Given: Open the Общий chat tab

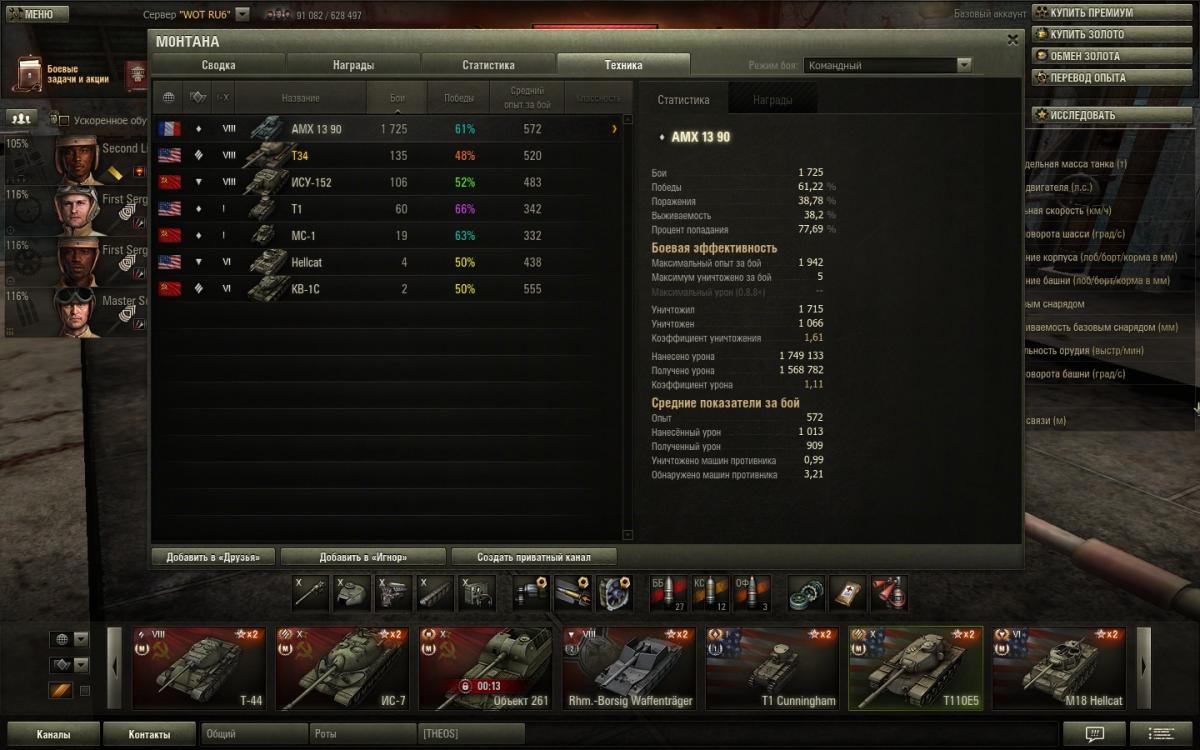Looking at the screenshot, I should click(253, 734).
